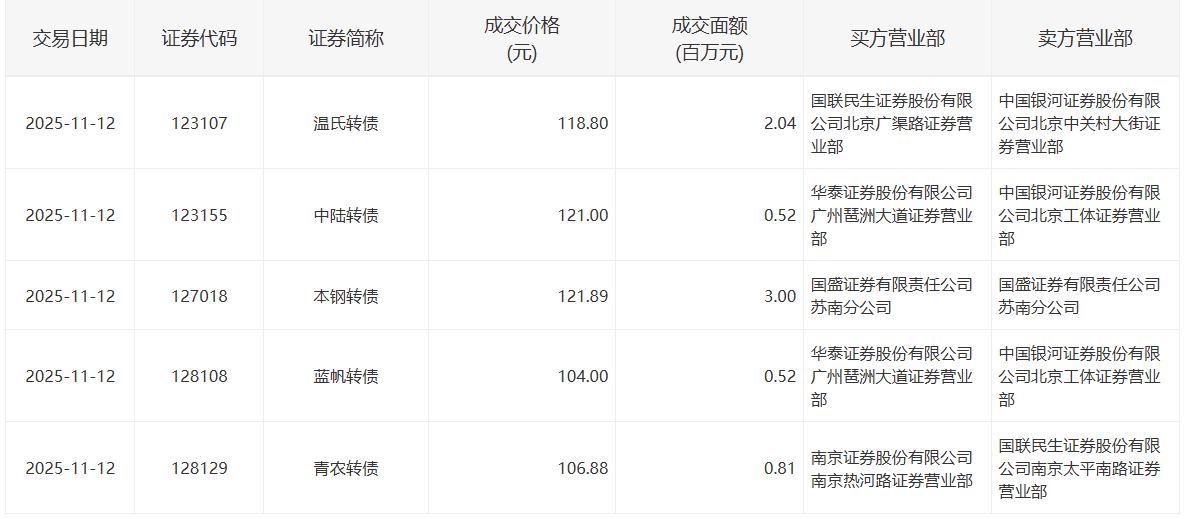Click security code 127018
1185x519 pixels.
pos(199,296)
